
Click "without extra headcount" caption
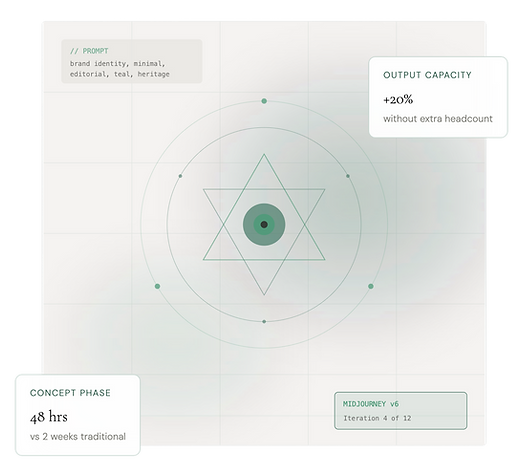coord(438,119)
